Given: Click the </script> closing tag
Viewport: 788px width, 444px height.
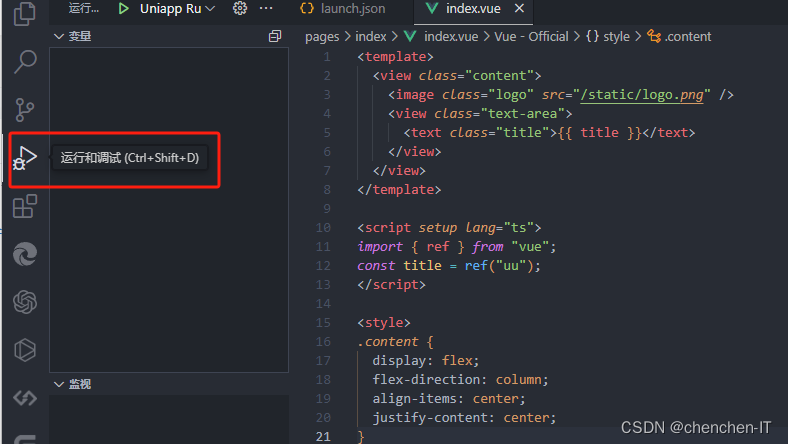Looking at the screenshot, I should click(x=391, y=285).
